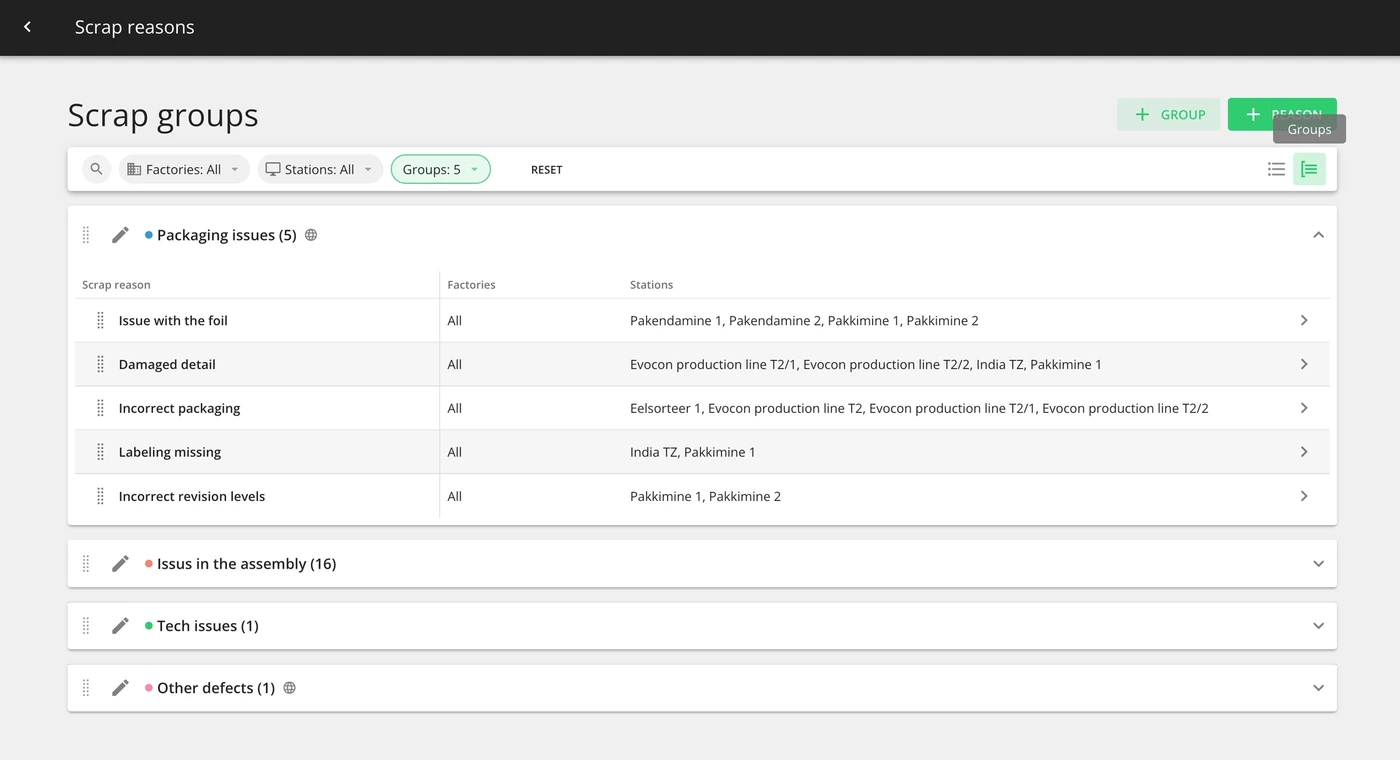
Task: Click stations cell starting 'Eelsorteer 1'
Action: 919,408
